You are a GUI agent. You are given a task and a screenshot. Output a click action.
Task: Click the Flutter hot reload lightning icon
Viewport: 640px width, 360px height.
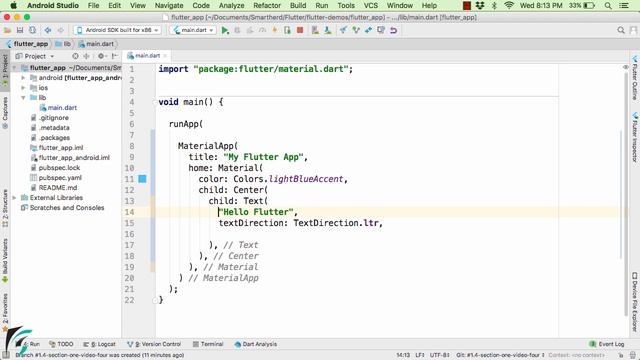pos(275,30)
